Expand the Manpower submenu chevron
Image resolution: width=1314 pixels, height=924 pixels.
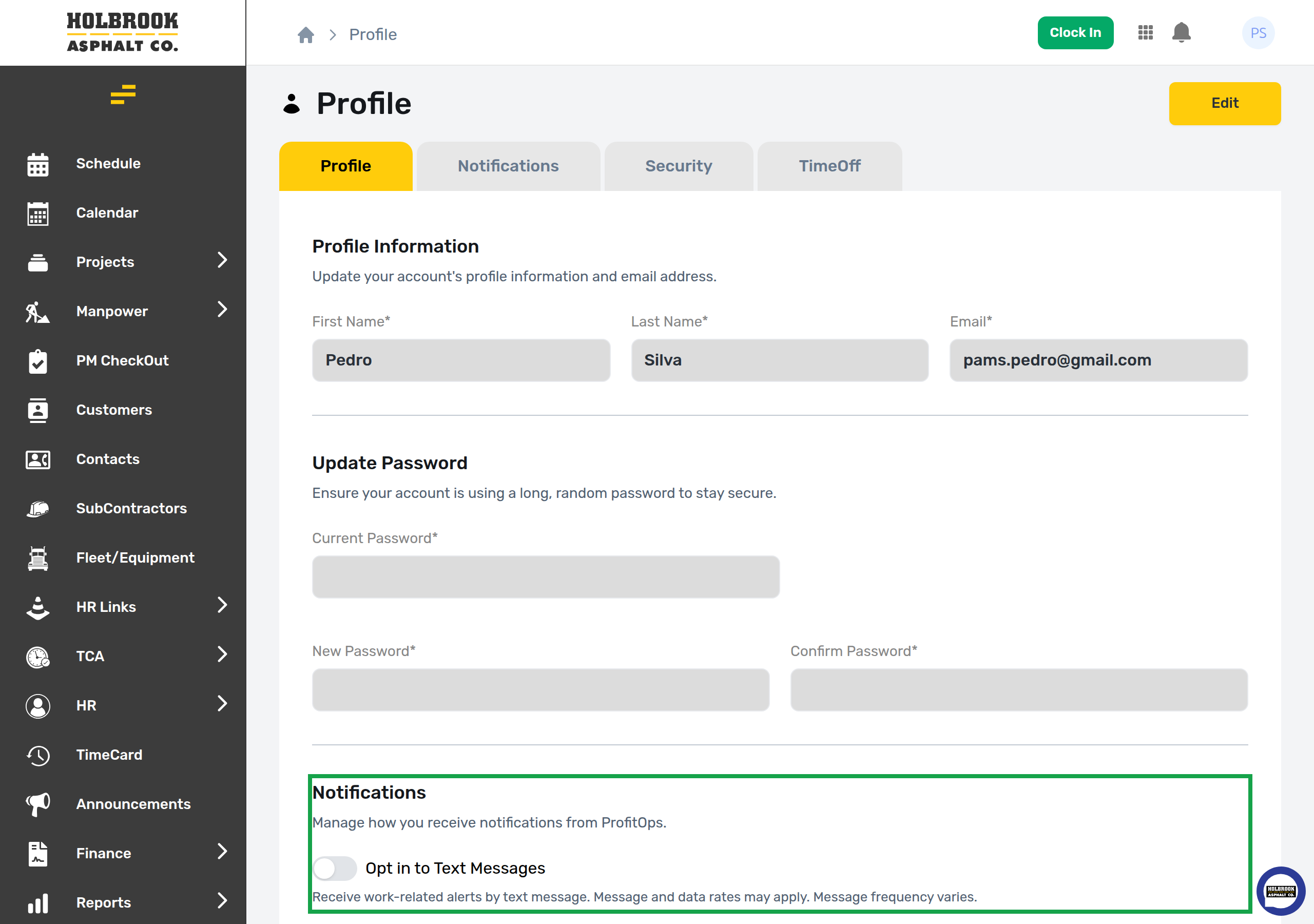click(223, 310)
